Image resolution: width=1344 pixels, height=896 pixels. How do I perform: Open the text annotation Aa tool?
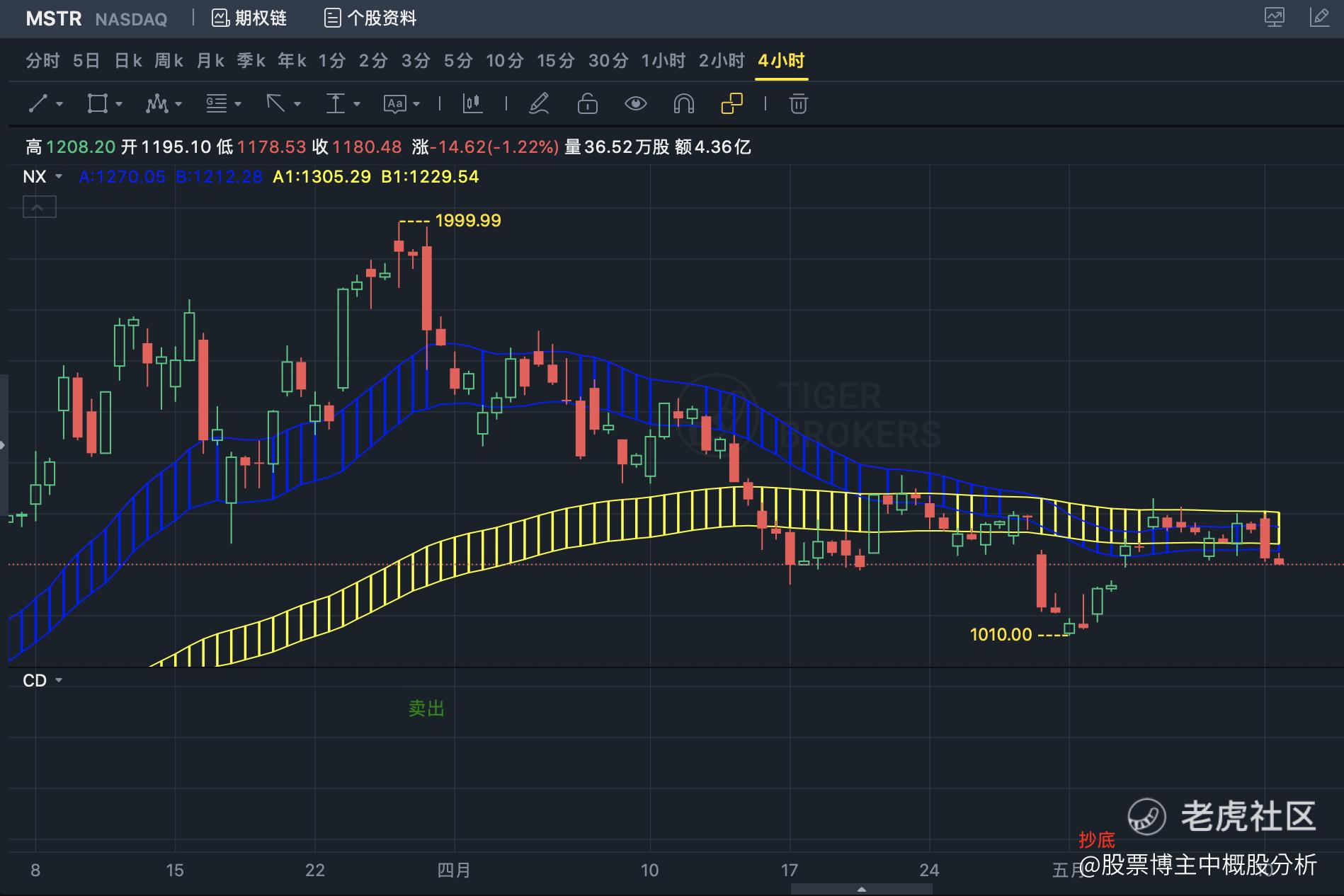[394, 104]
